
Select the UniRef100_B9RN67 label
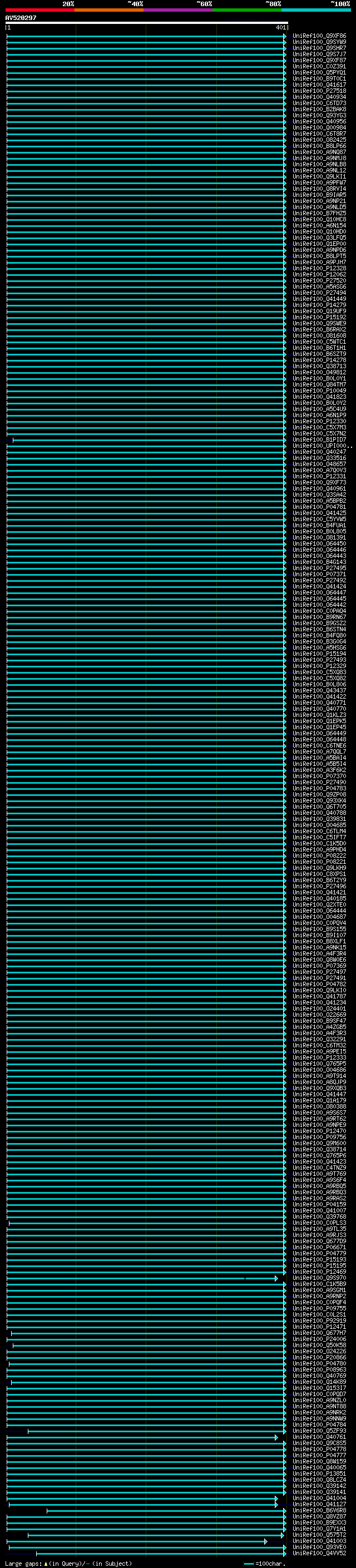(x=319, y=617)
